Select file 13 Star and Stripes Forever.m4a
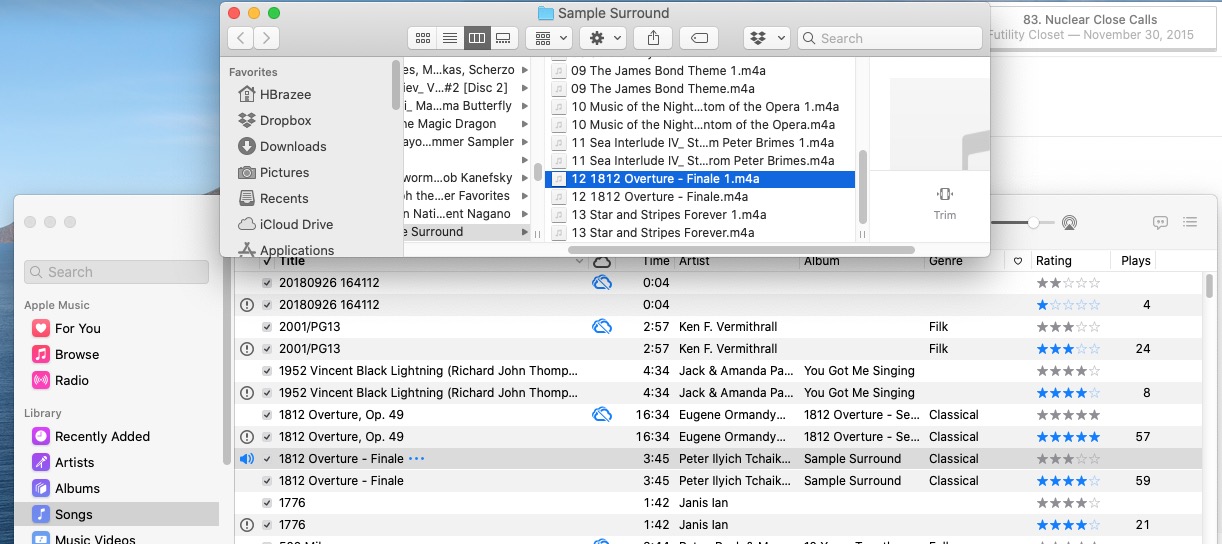 (699, 233)
